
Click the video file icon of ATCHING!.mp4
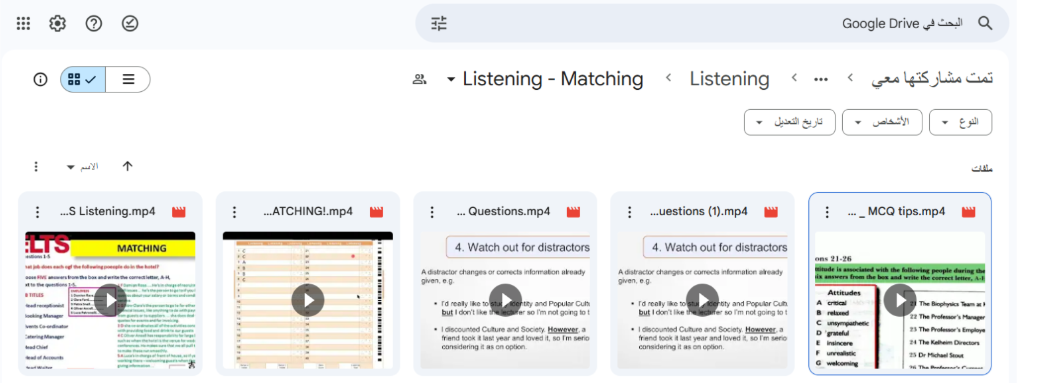click(x=376, y=212)
